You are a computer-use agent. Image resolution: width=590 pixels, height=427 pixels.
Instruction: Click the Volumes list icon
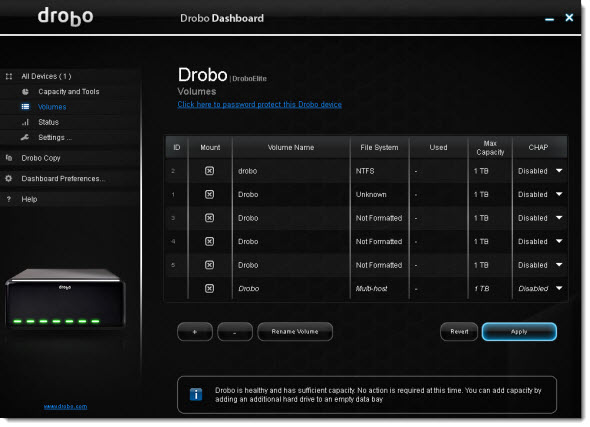click(25, 107)
